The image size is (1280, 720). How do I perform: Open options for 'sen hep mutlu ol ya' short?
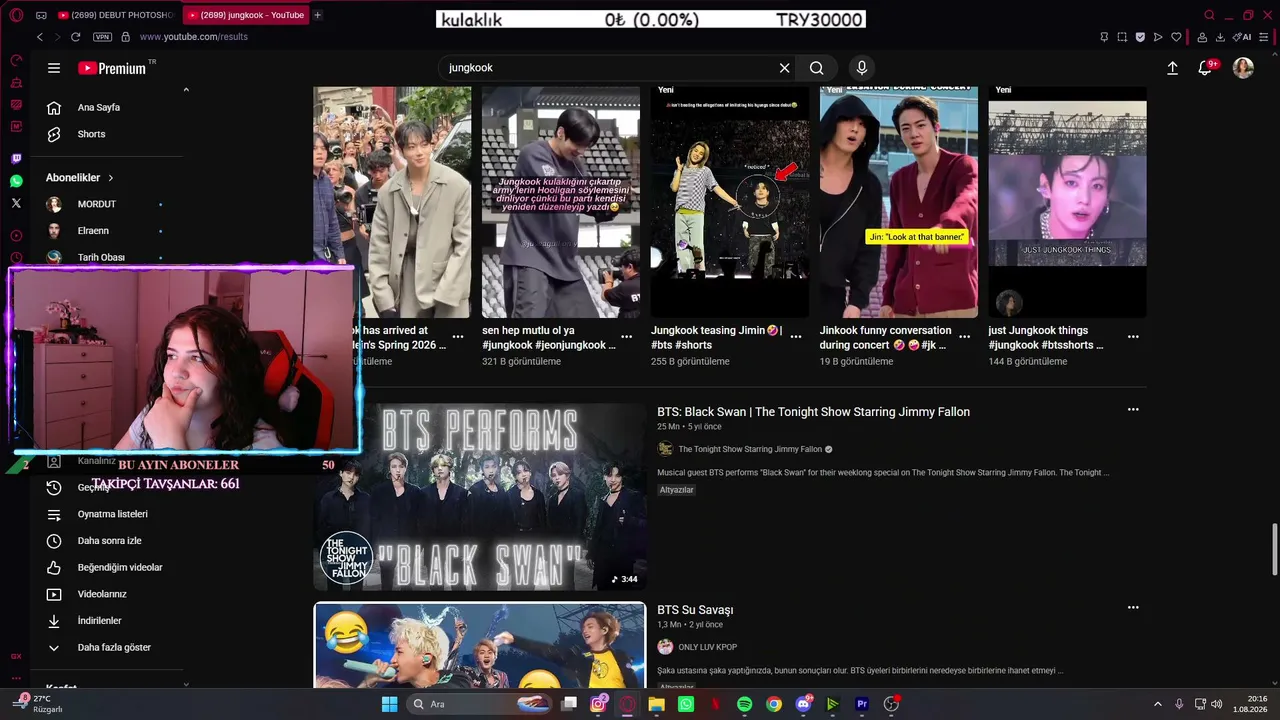click(x=627, y=337)
